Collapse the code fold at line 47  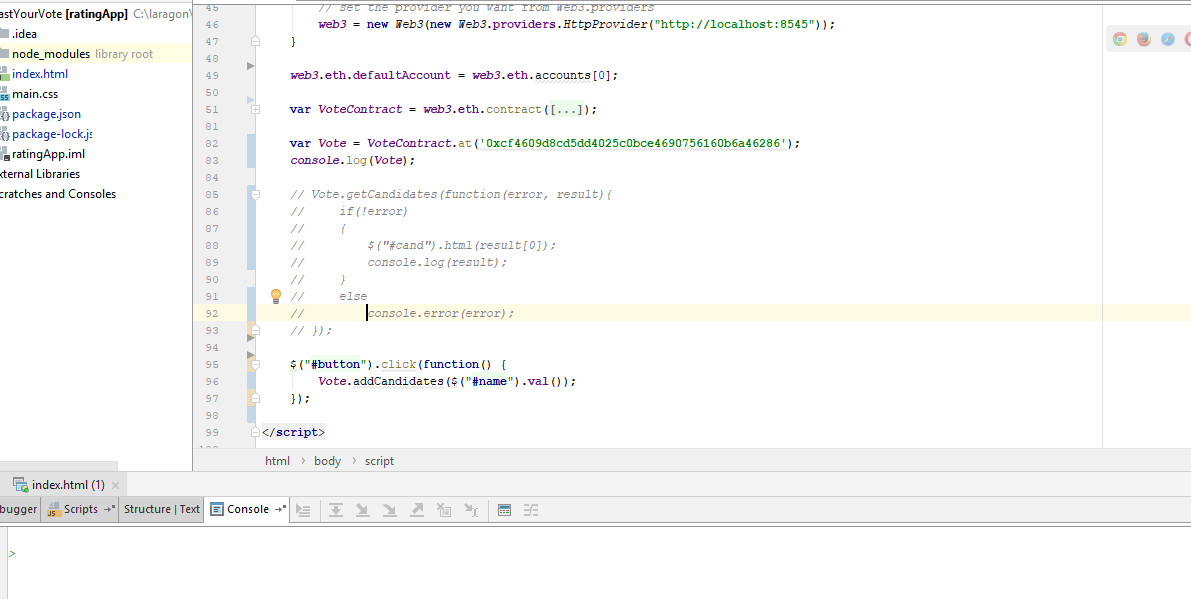[255, 41]
